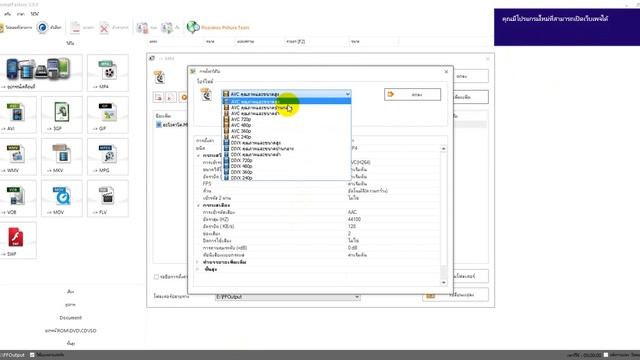
Task: Click the add file icon in MP4 window
Action: [x=158, y=97]
